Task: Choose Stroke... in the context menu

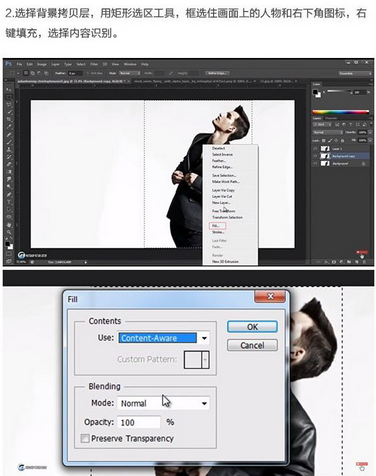Action: point(218,232)
